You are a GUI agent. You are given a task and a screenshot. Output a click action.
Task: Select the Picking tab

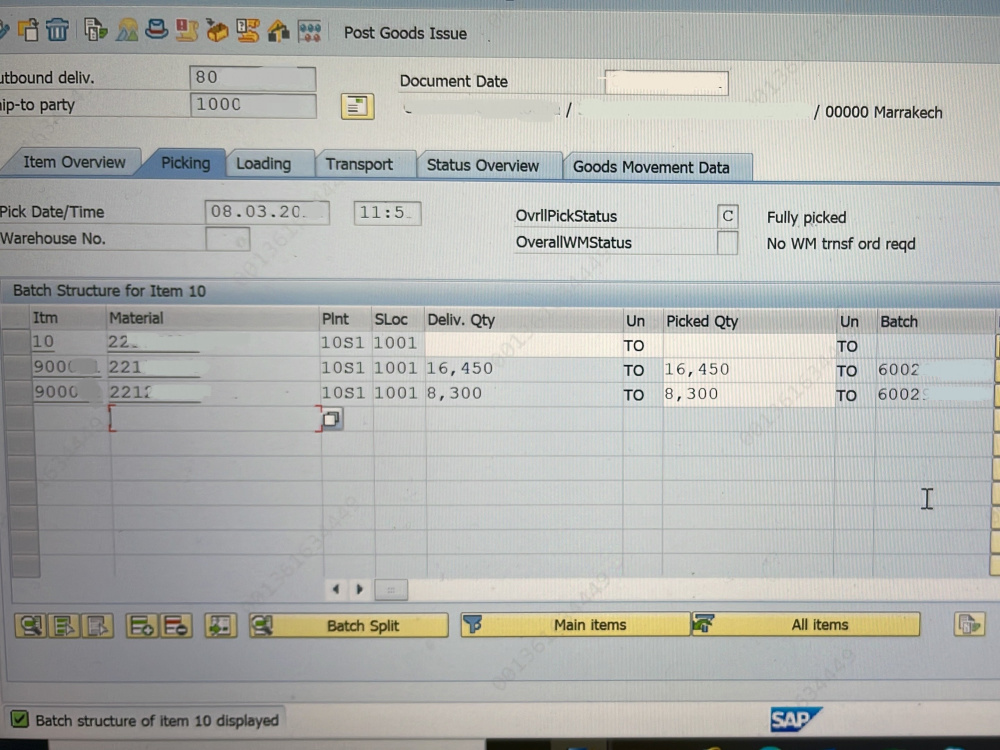pyautogui.click(x=185, y=163)
